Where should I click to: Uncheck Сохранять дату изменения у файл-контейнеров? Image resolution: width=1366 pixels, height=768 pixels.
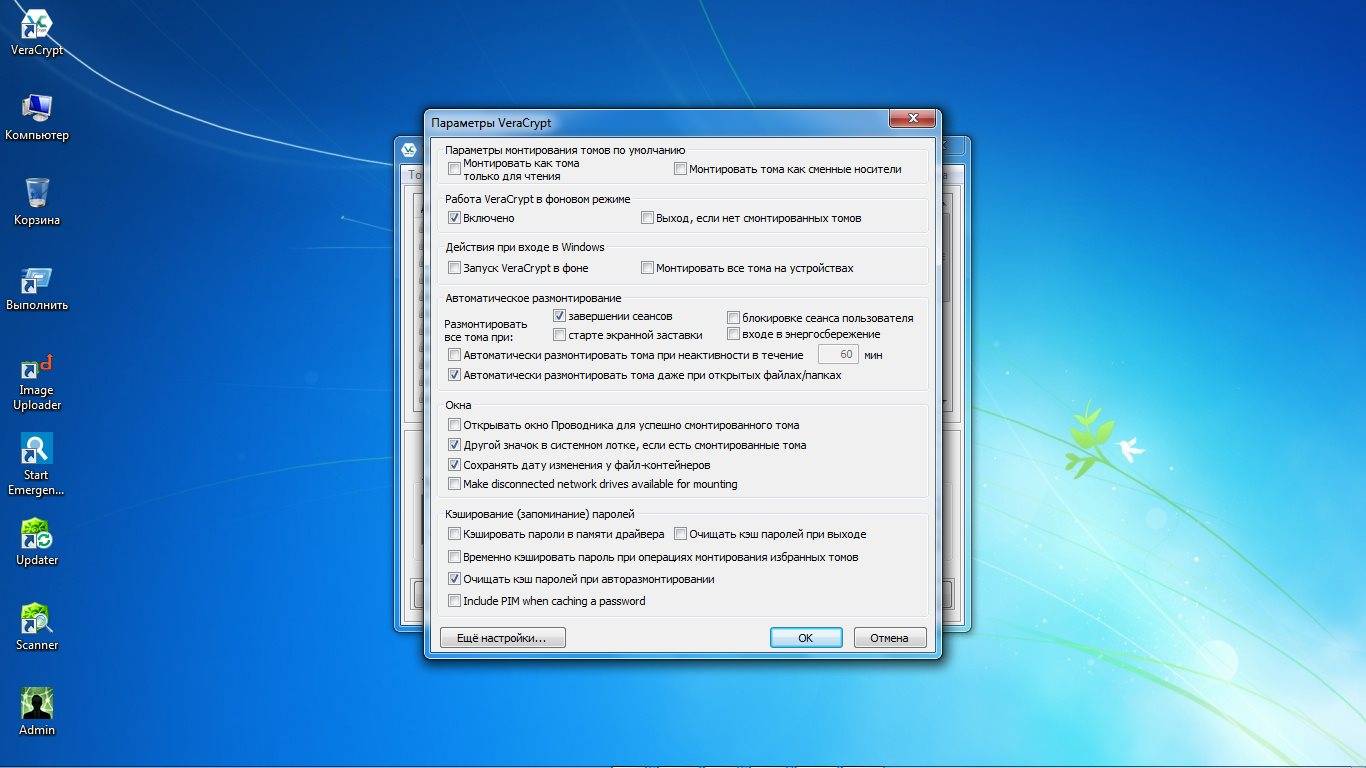click(455, 465)
